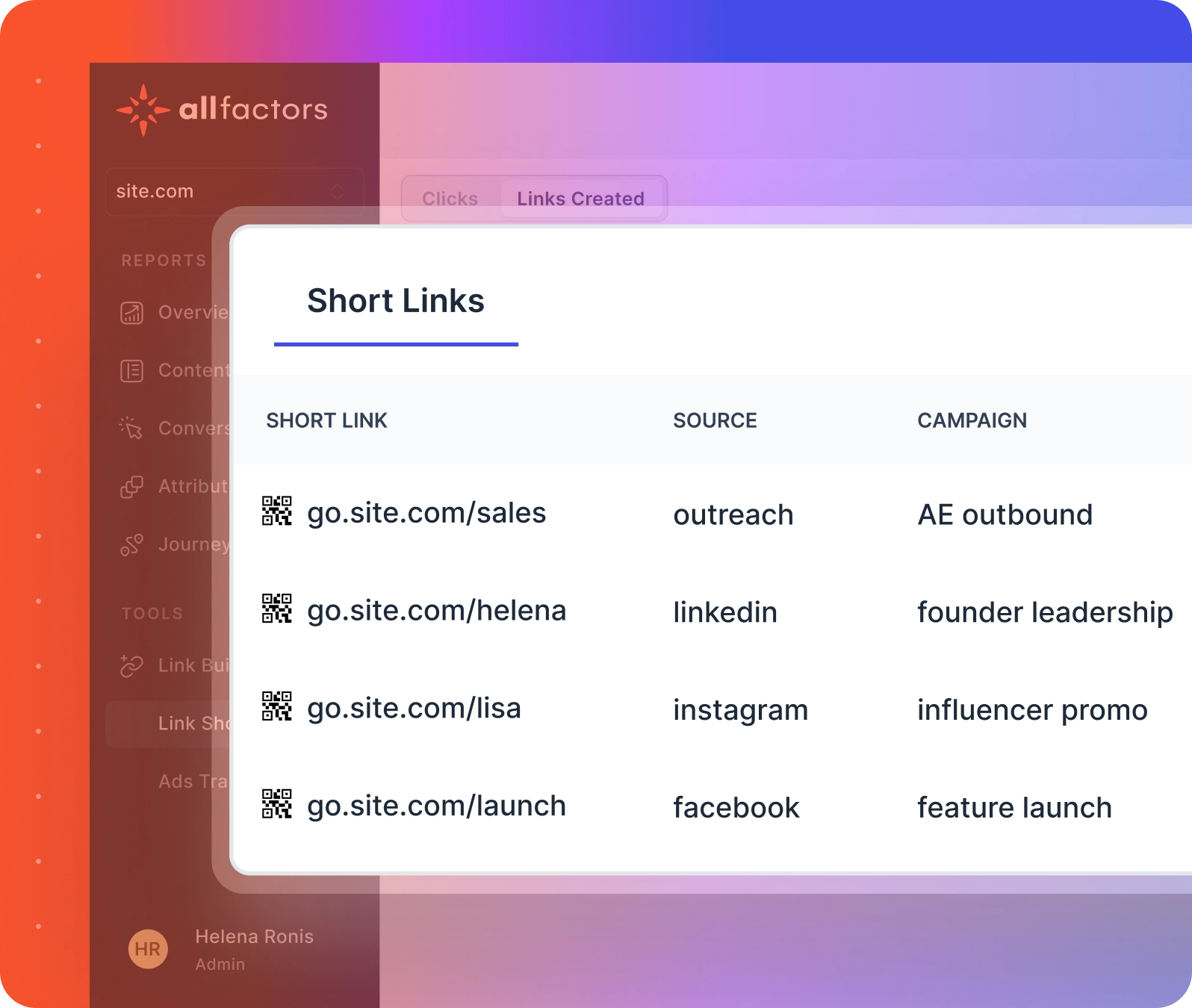Open the Link Builder chain icon

[x=131, y=665]
